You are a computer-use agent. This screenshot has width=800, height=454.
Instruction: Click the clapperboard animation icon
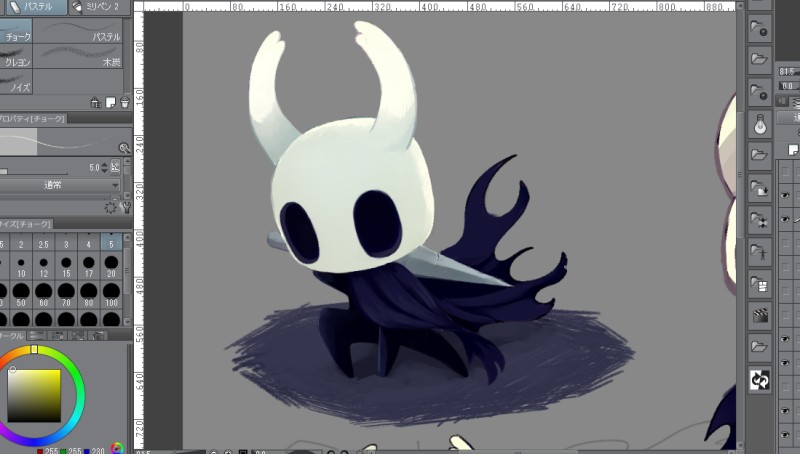[760, 316]
